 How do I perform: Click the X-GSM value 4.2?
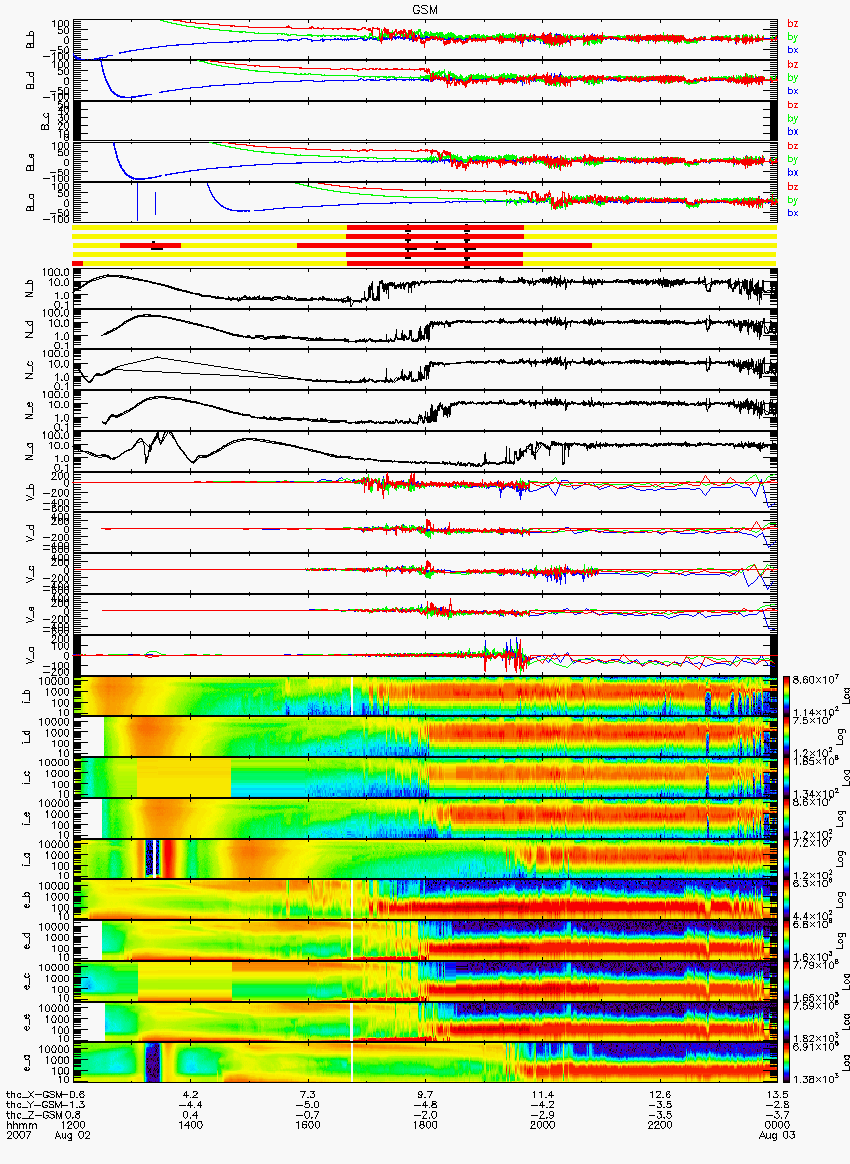coord(191,1094)
